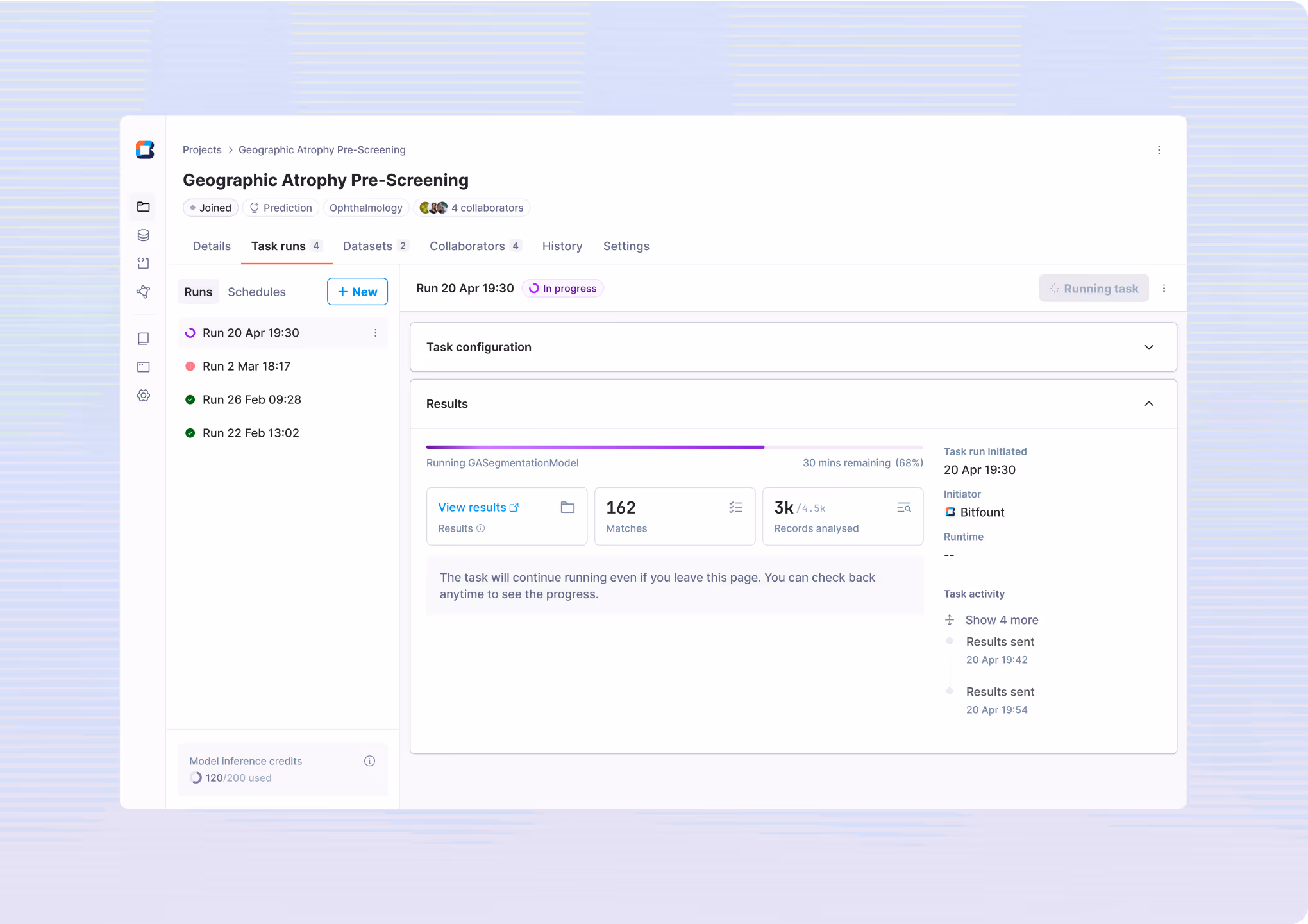Click the Bitfount logo in sidebar
Screen dimensions: 1308x924
point(145,149)
